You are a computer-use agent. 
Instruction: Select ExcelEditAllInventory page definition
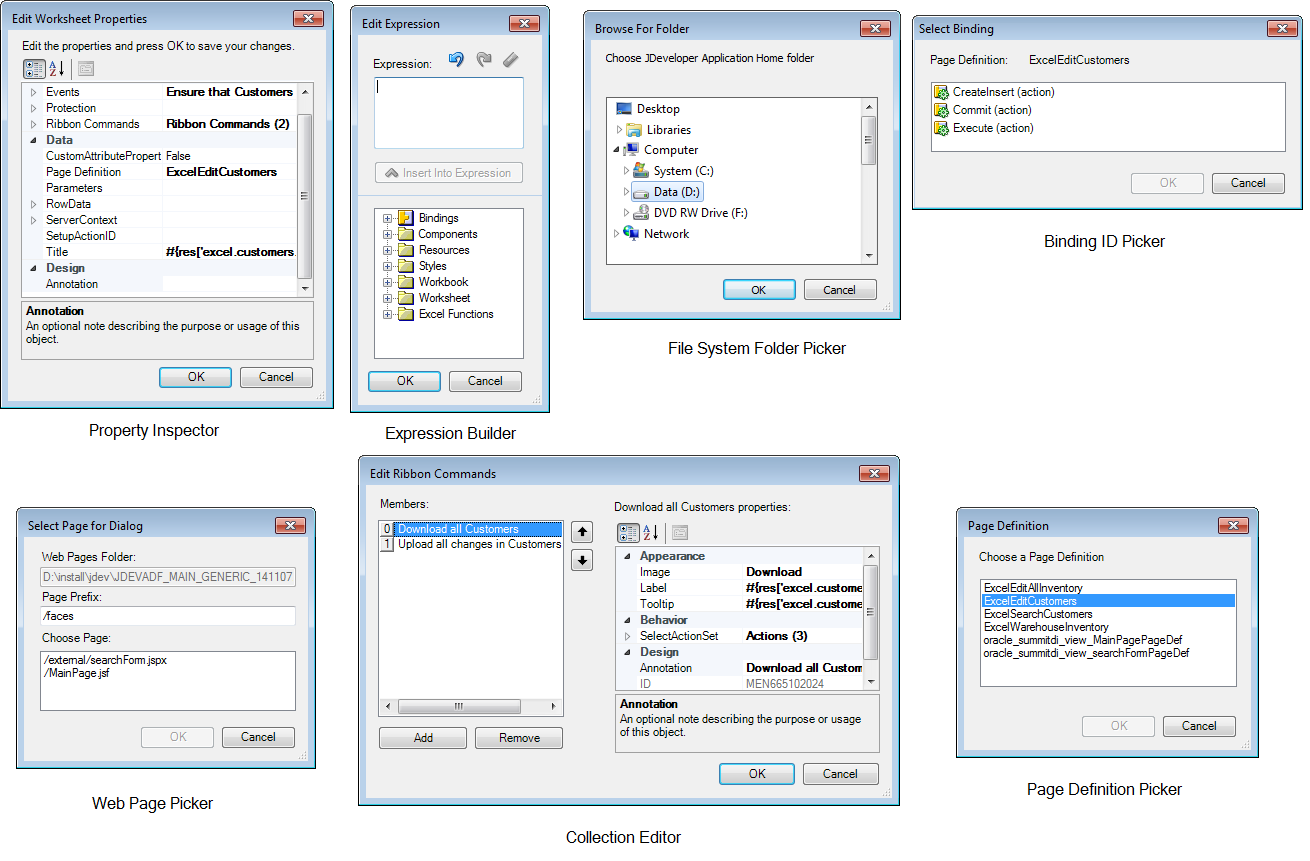(x=1033, y=588)
